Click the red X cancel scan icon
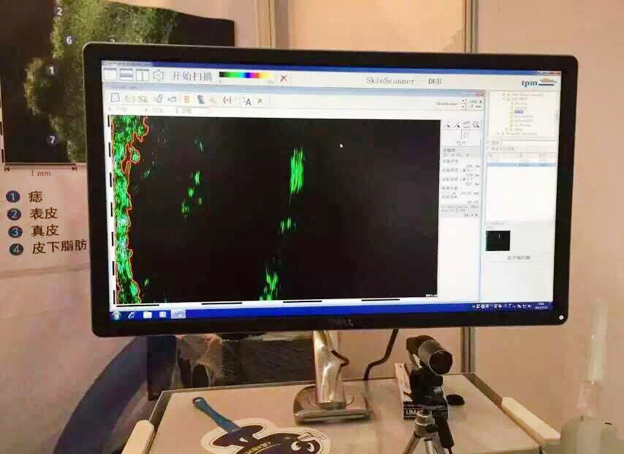 point(284,78)
